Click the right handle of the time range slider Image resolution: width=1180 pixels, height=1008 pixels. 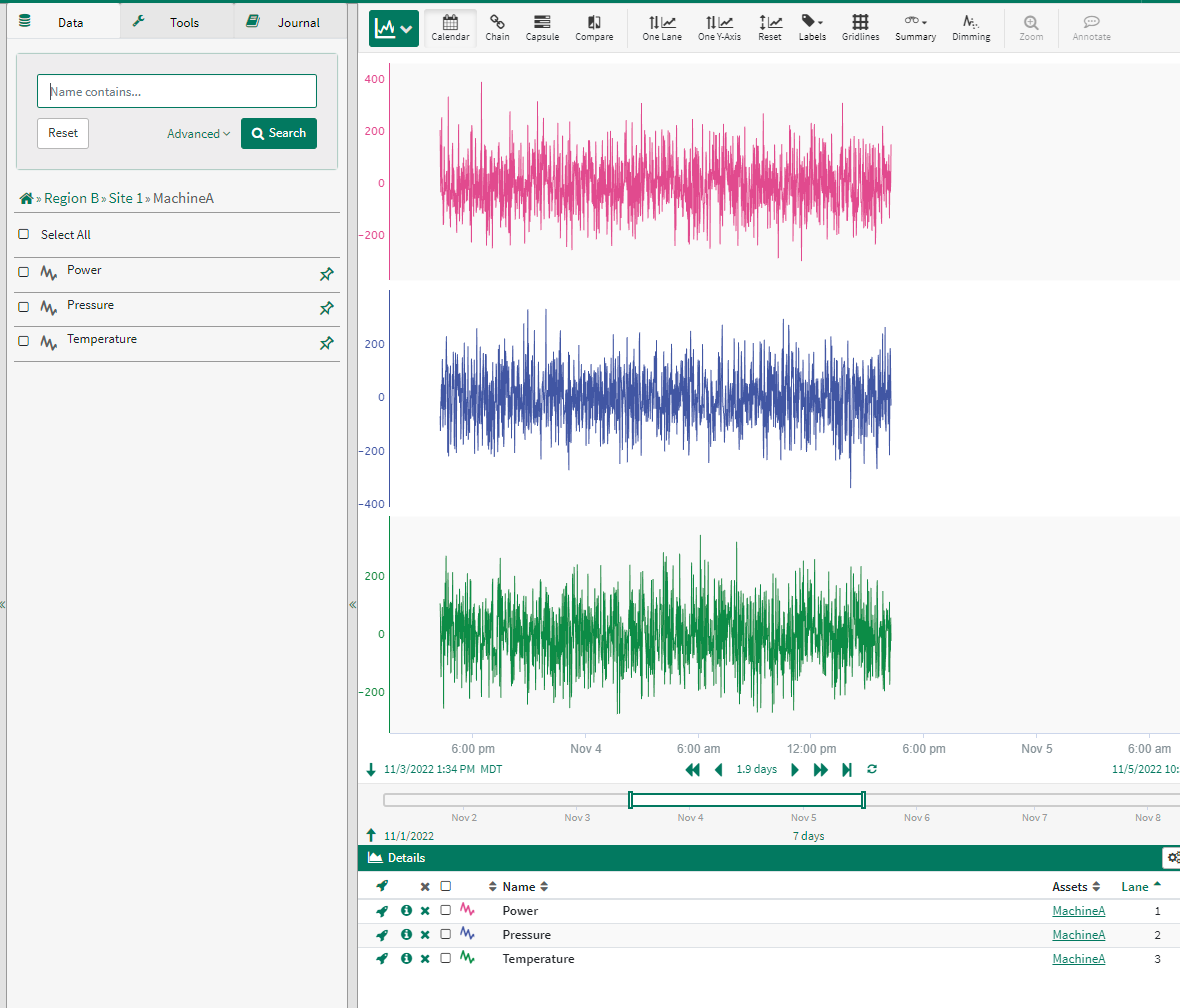coord(863,800)
